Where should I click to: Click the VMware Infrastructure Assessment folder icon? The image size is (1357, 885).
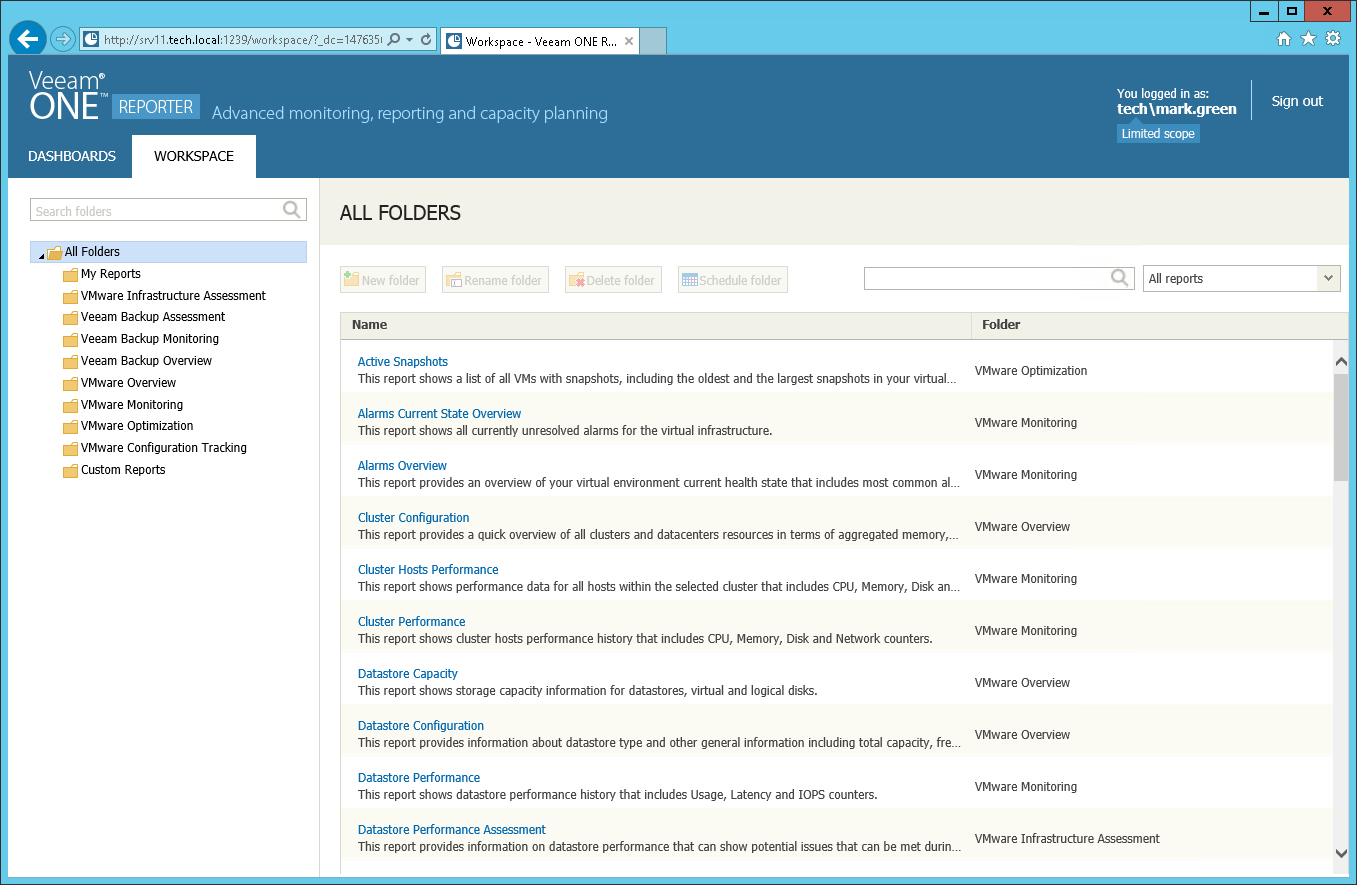tap(70, 297)
